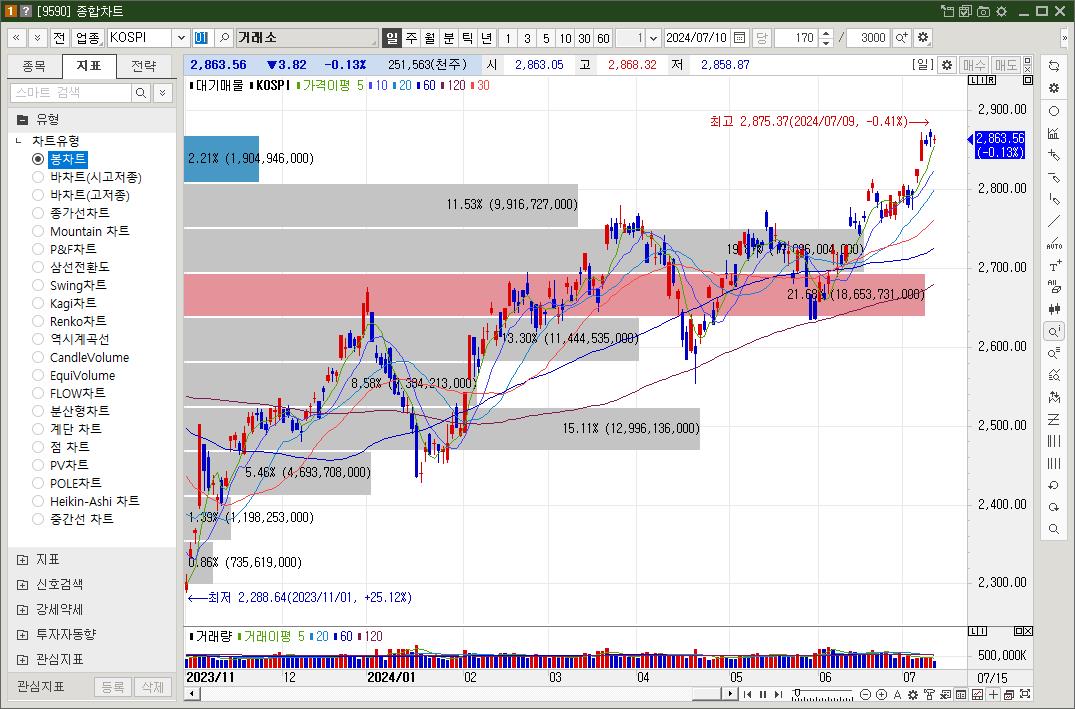Select the Heikin-Ashi 차트 radio option
The image size is (1075, 709).
[x=38, y=501]
